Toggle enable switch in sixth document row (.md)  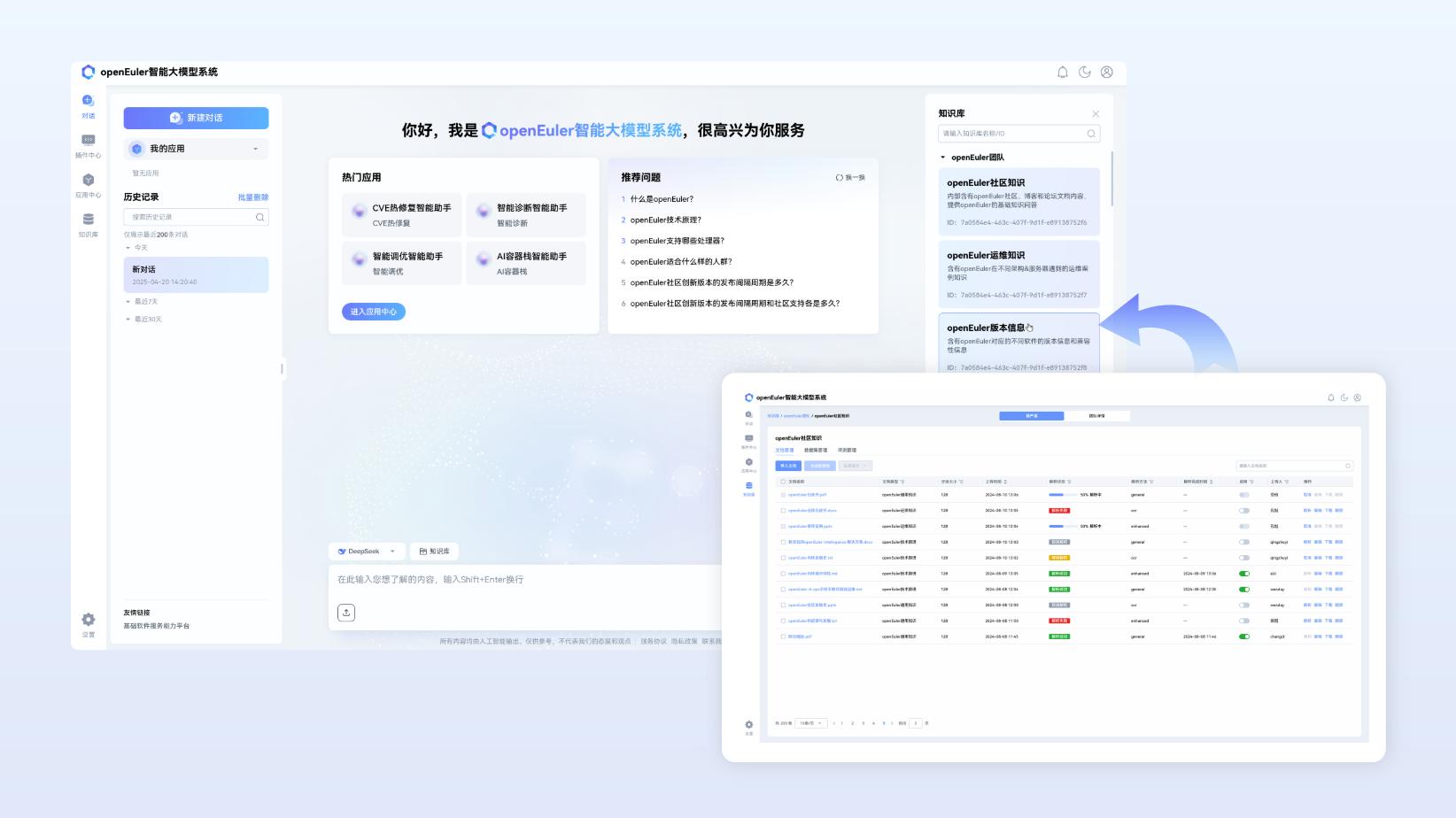pyautogui.click(x=1244, y=574)
